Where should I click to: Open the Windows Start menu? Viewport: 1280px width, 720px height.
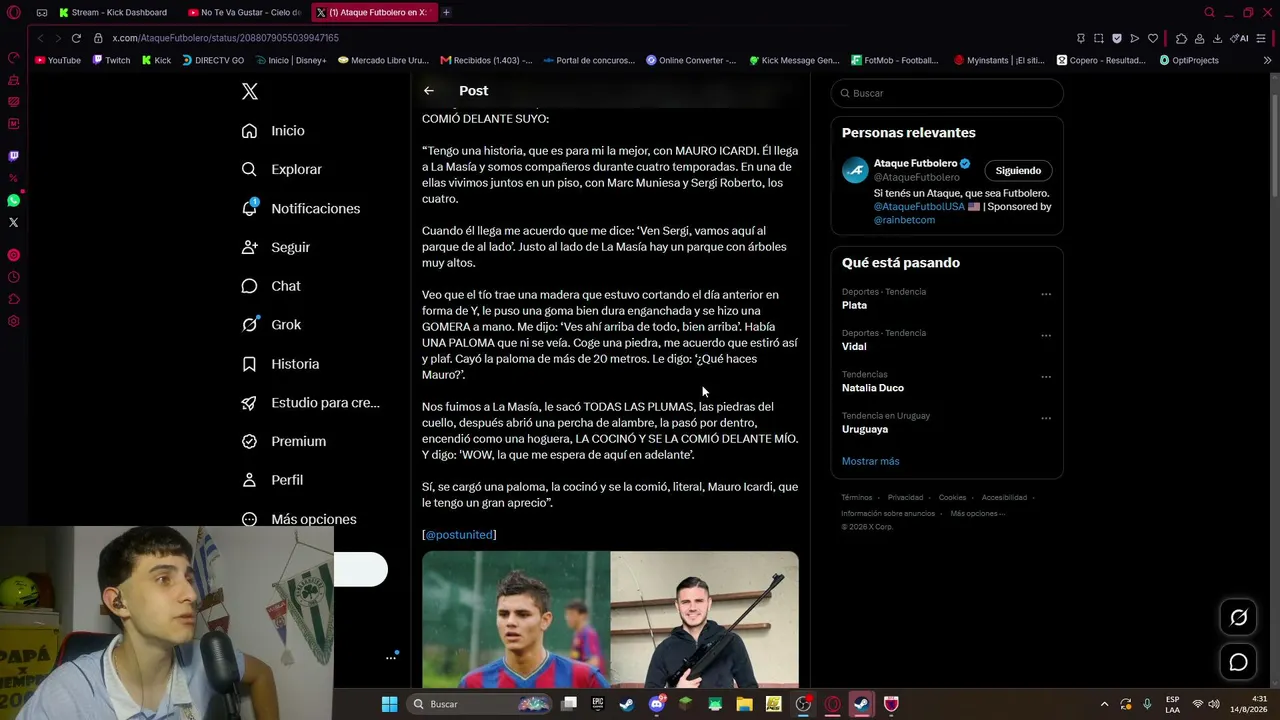[389, 704]
